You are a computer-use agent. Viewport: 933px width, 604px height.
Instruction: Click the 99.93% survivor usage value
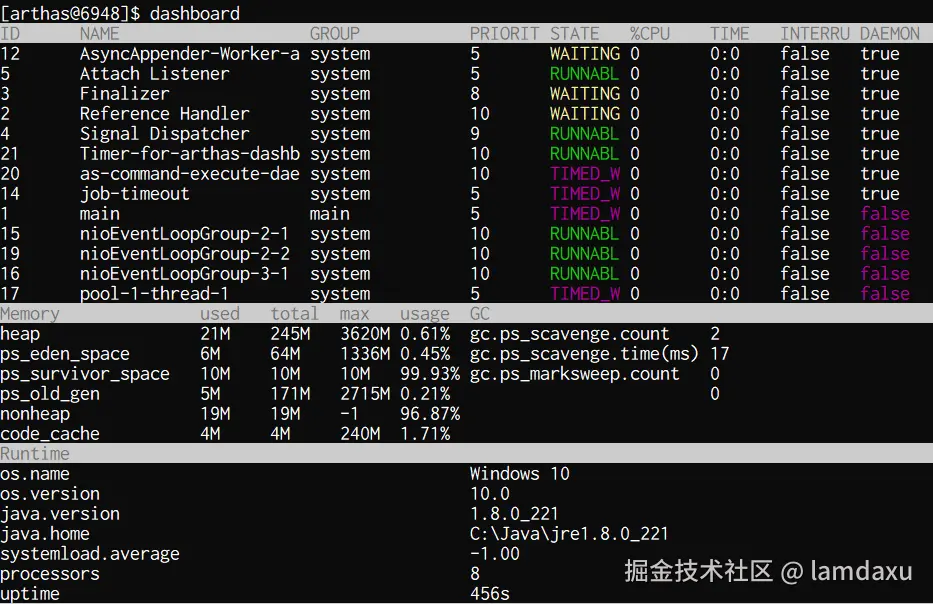430,374
